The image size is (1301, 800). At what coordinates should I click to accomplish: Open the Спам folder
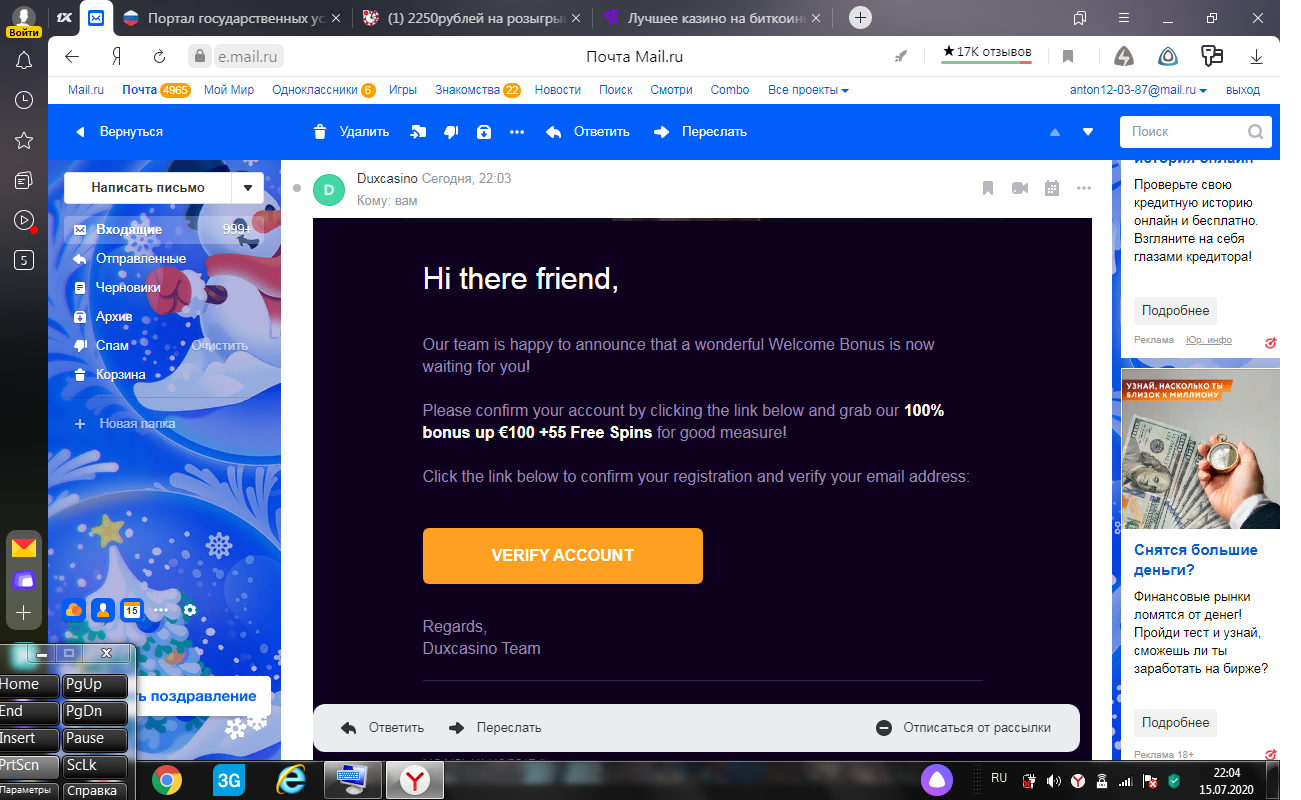coord(112,346)
